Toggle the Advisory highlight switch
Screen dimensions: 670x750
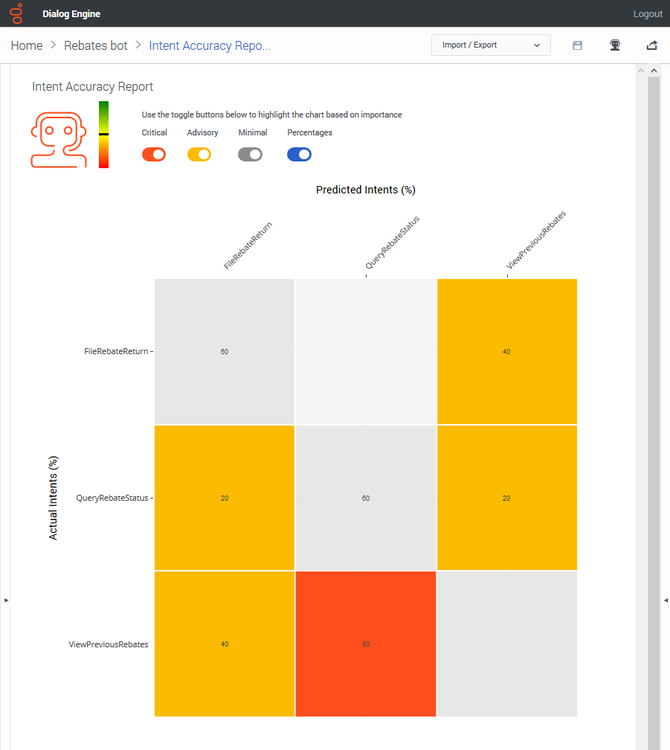coord(199,154)
